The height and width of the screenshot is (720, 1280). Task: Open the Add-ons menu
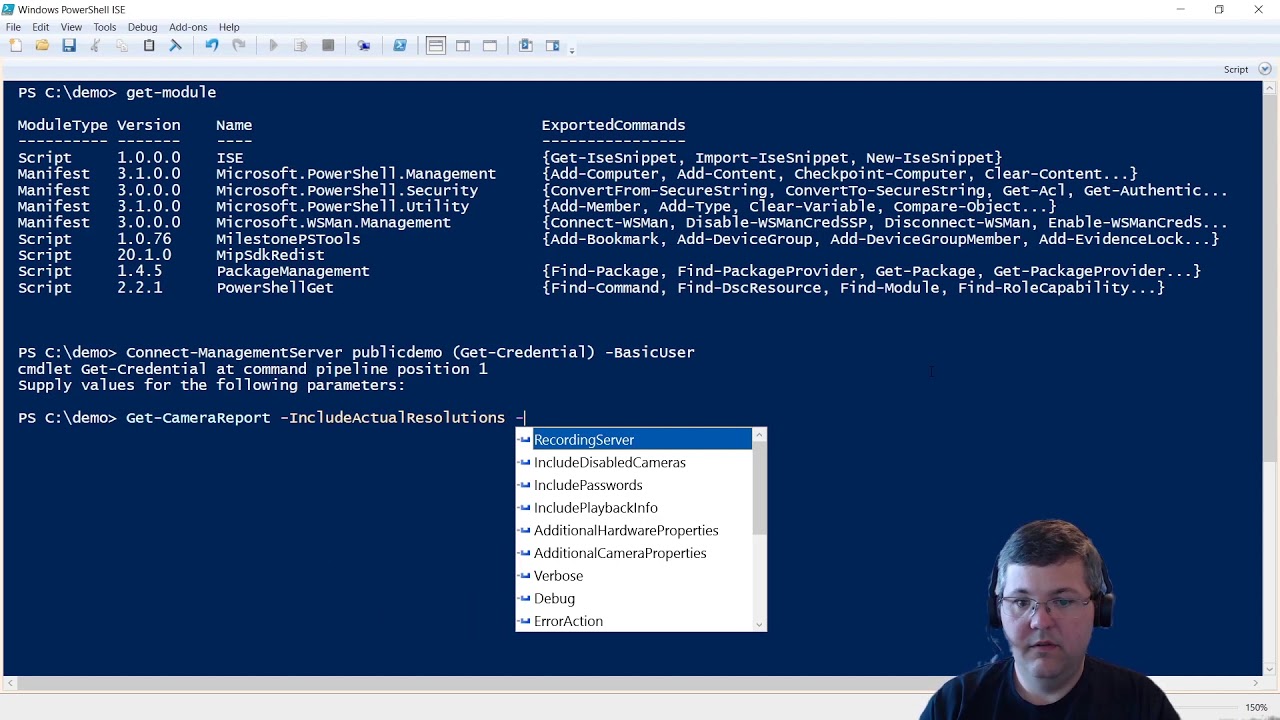tap(188, 27)
